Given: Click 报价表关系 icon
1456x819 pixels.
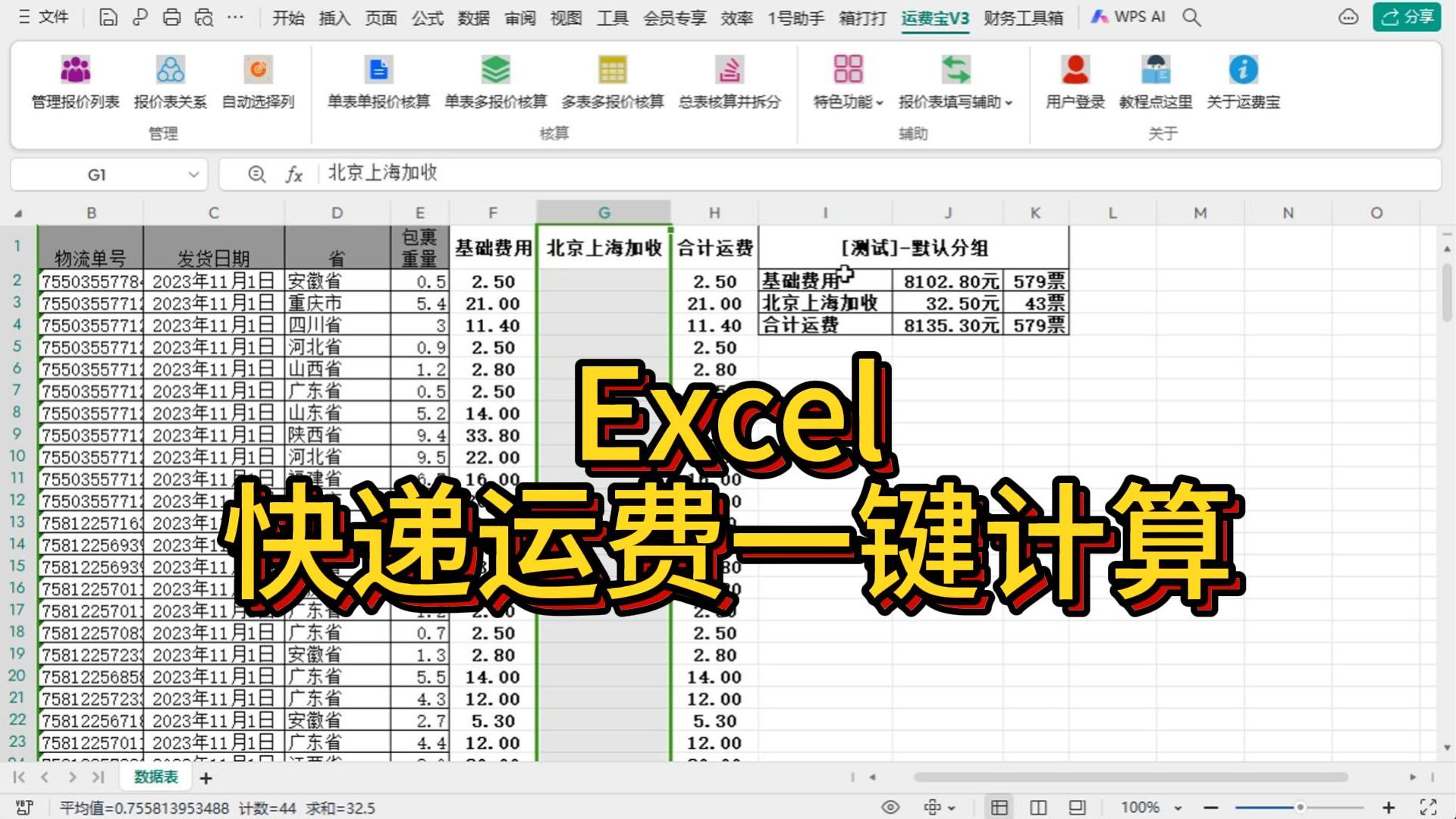Looking at the screenshot, I should tap(170, 70).
